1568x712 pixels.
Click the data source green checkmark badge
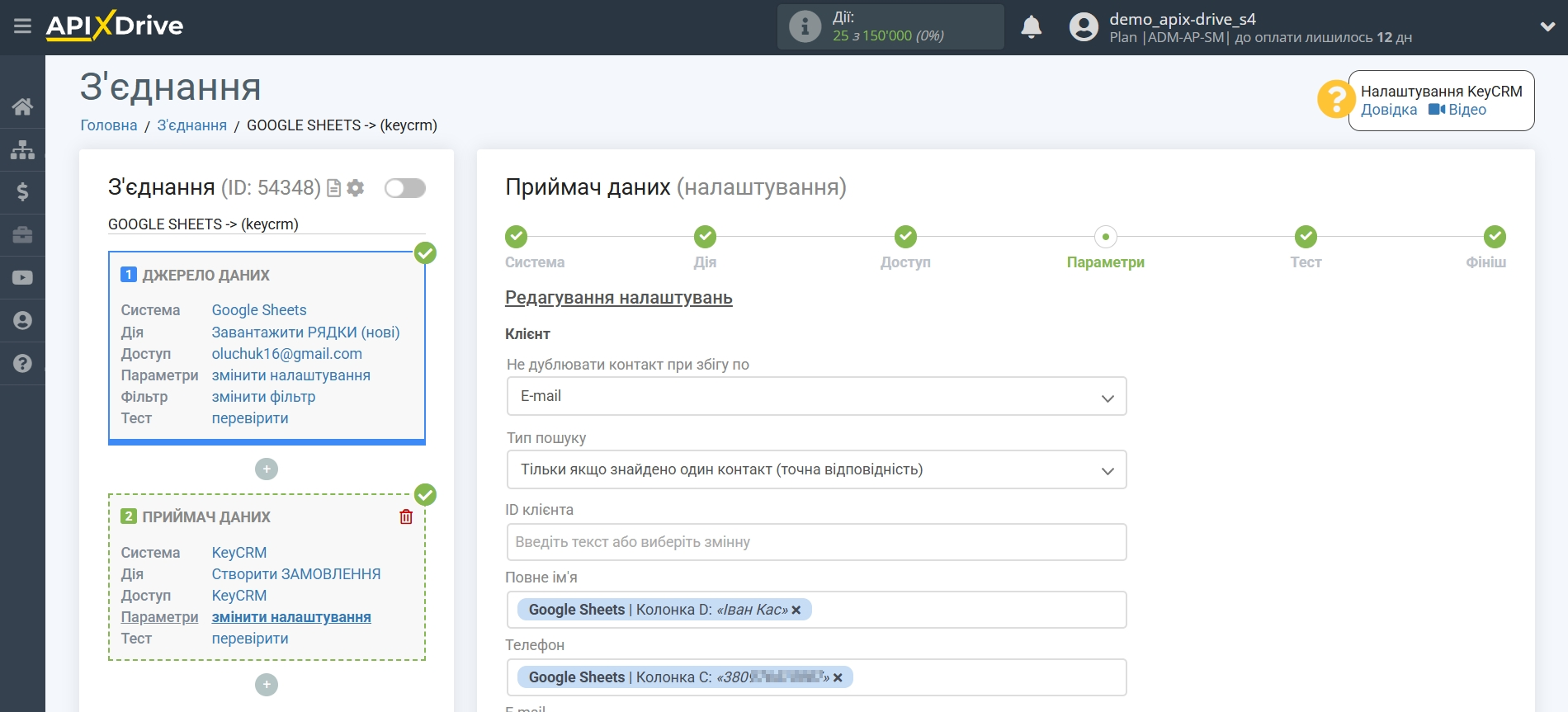click(x=425, y=252)
